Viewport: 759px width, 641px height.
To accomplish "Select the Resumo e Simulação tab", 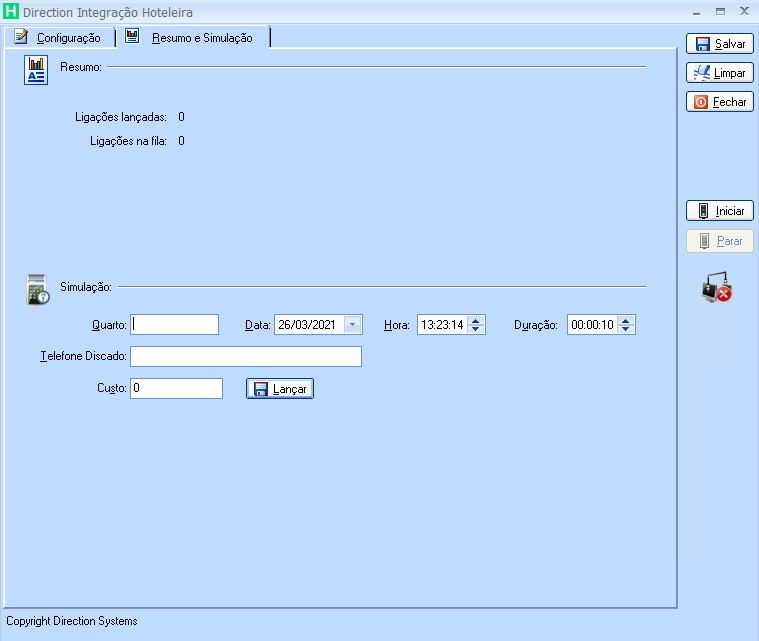I will tap(193, 37).
